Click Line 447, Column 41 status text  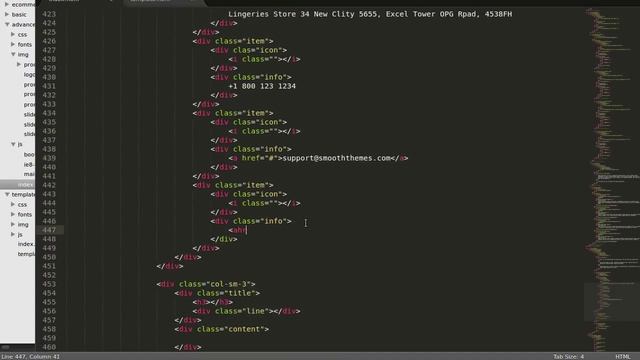coord(31,356)
